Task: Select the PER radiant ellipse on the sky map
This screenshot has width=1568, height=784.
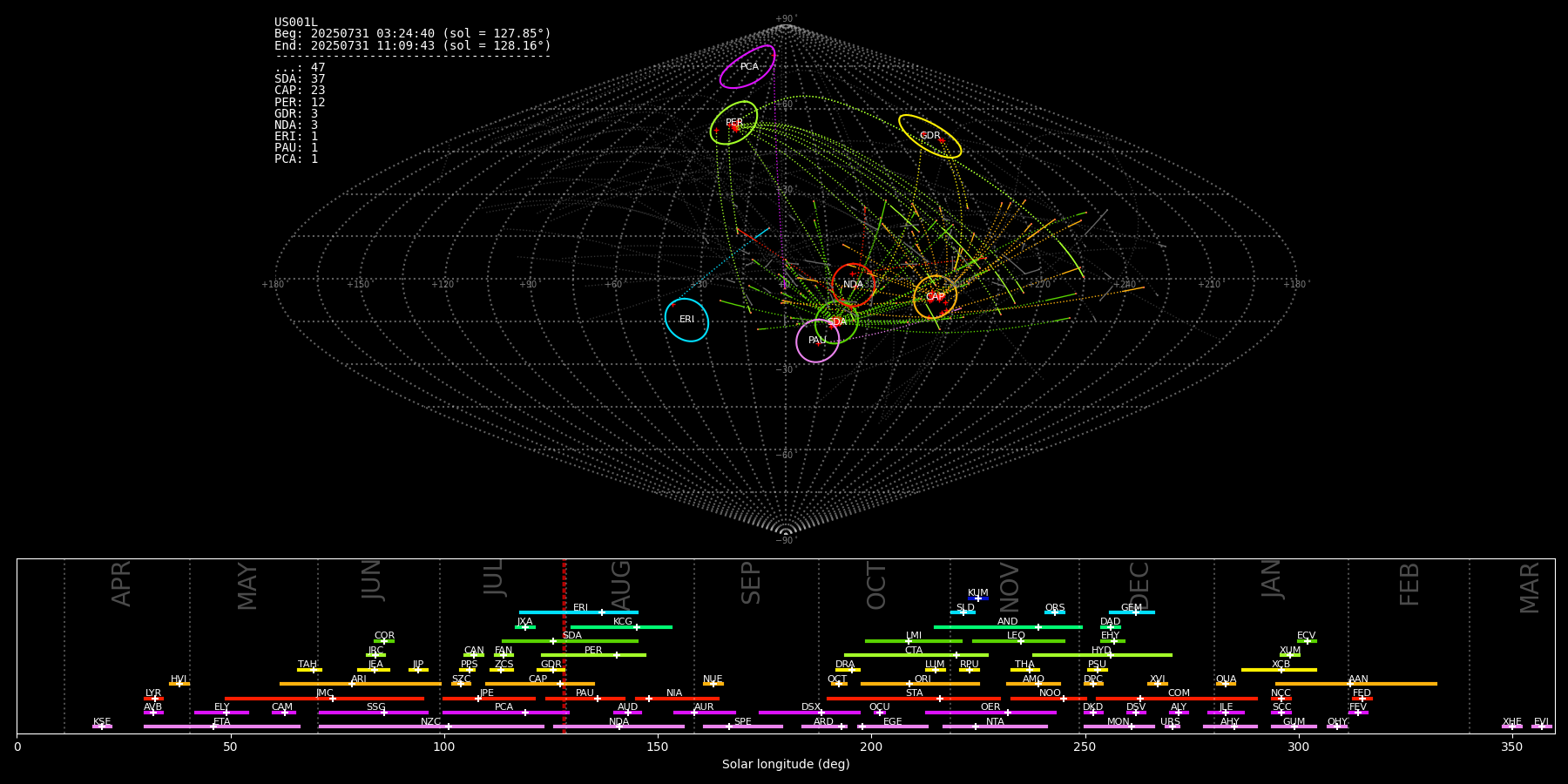Action: pyautogui.click(x=733, y=123)
